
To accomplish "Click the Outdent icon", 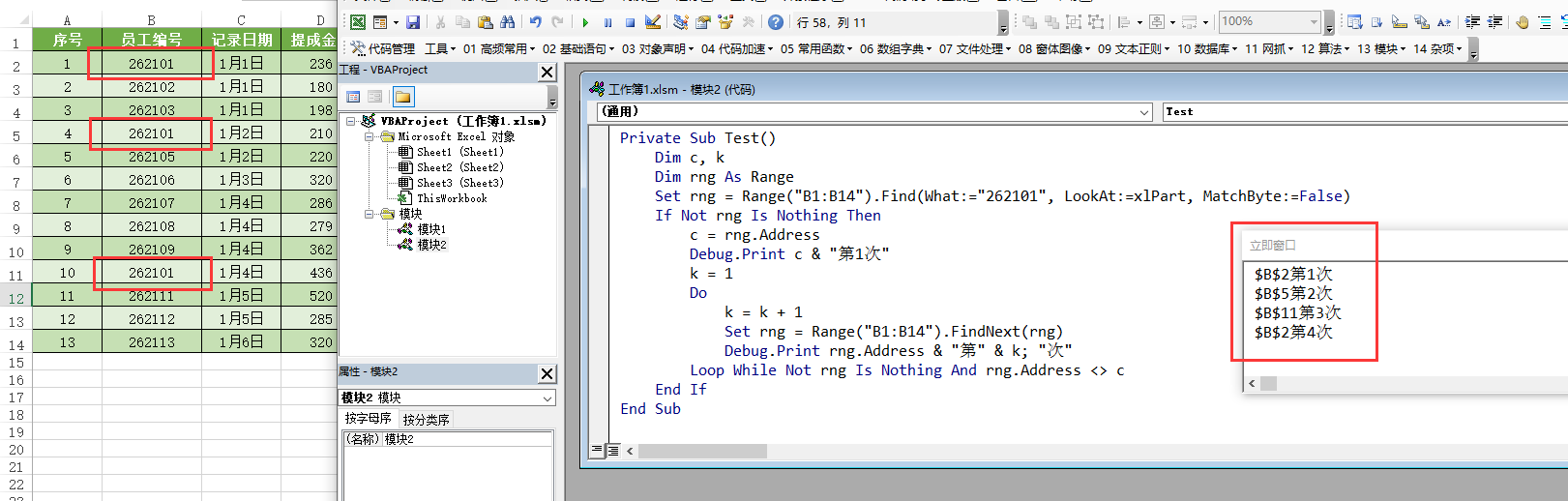I will point(1494,22).
